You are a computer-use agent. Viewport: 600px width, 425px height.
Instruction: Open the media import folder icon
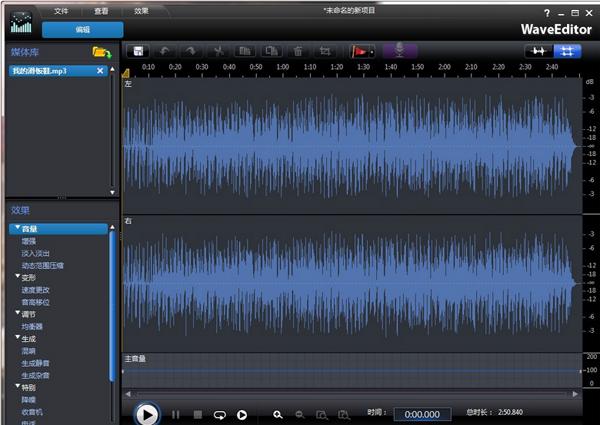[100, 51]
